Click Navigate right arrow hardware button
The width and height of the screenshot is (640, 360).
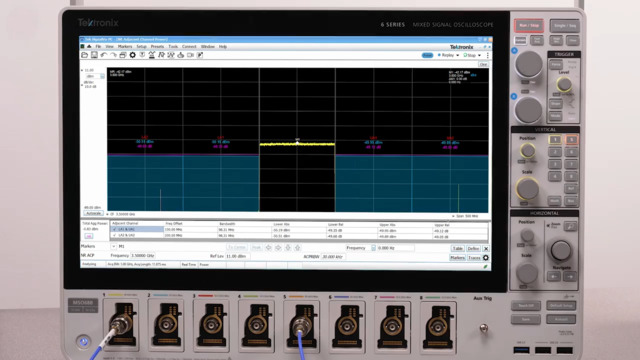coord(570,277)
